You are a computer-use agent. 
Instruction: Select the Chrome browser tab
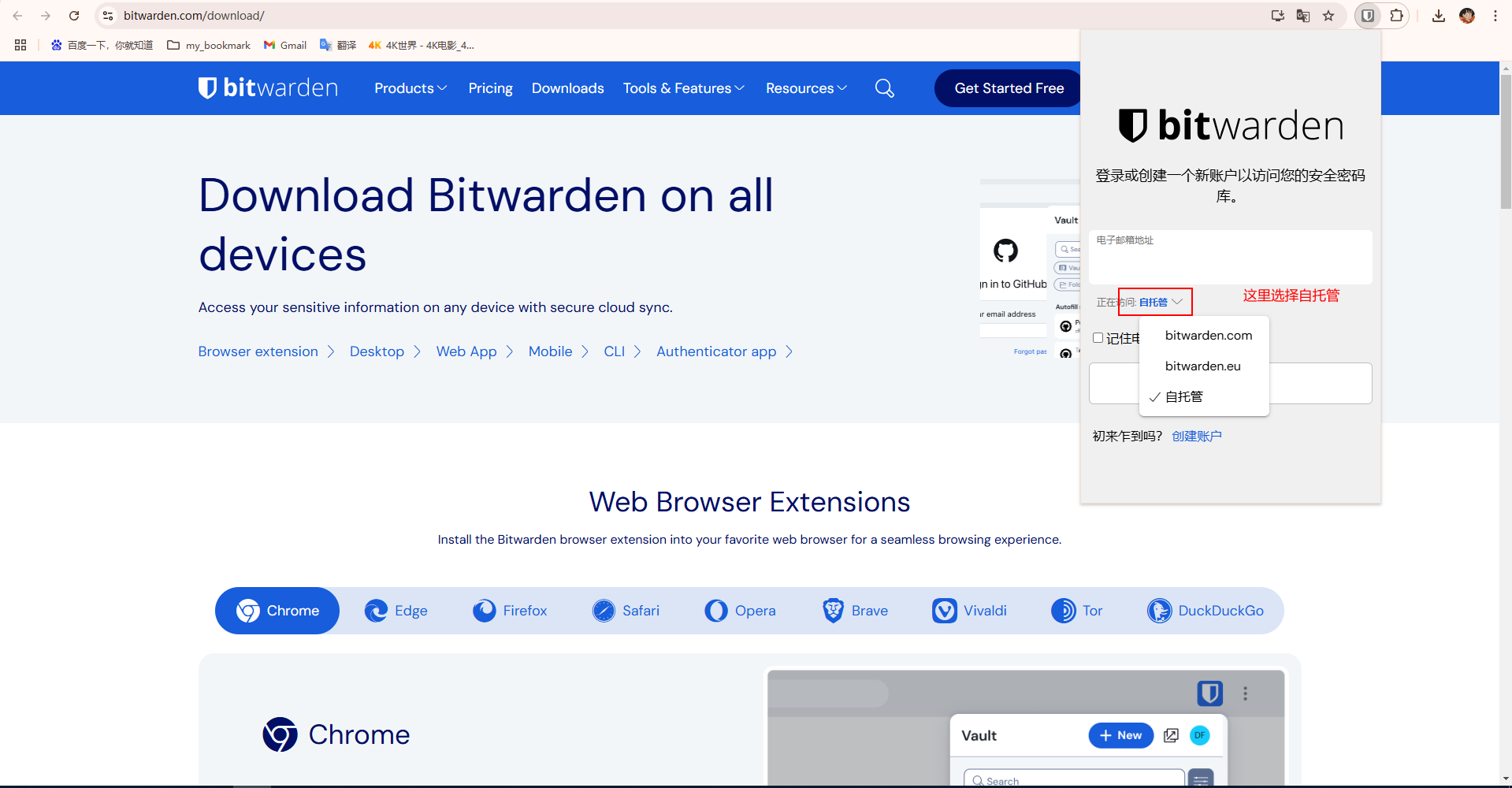point(277,611)
